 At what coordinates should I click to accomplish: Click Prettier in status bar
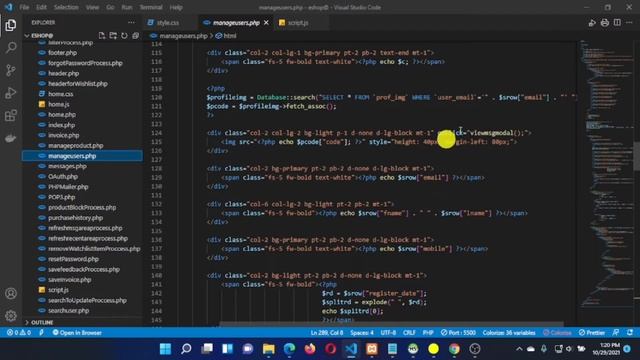[592, 333]
